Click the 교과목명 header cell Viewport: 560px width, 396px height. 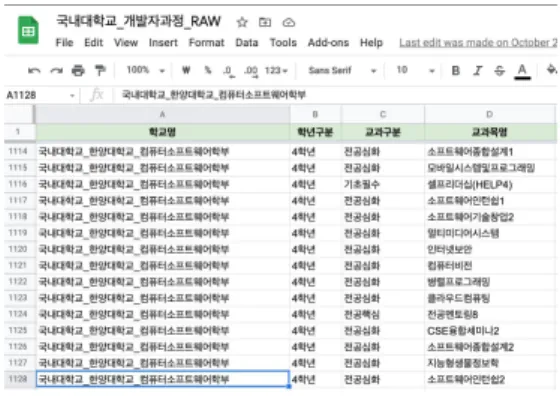coord(490,132)
